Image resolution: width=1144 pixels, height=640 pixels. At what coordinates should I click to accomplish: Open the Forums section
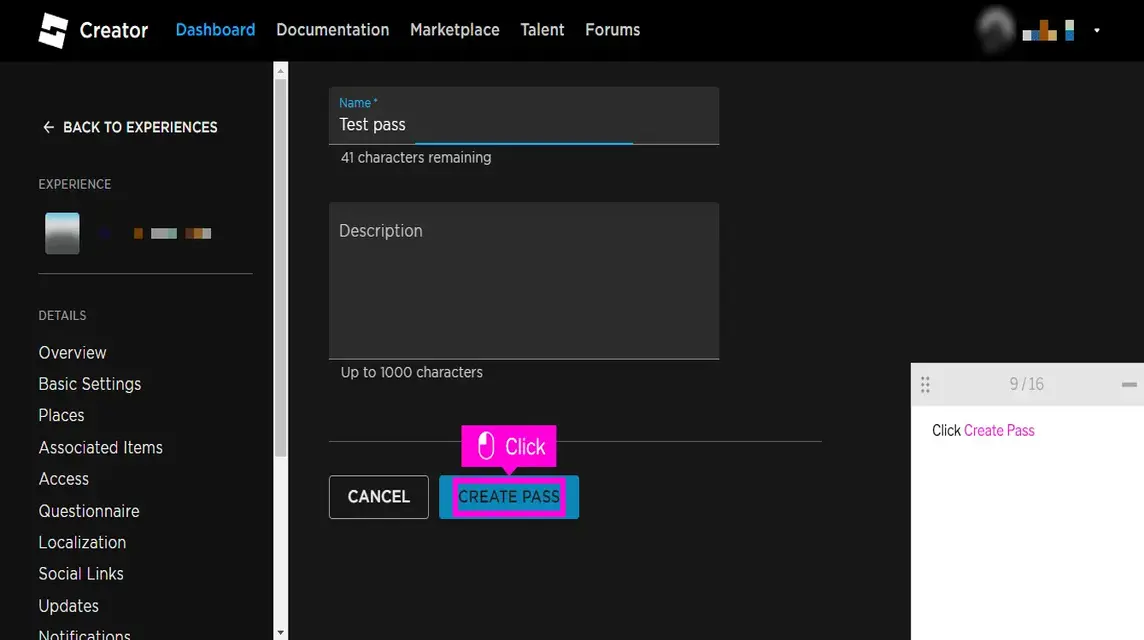point(612,30)
